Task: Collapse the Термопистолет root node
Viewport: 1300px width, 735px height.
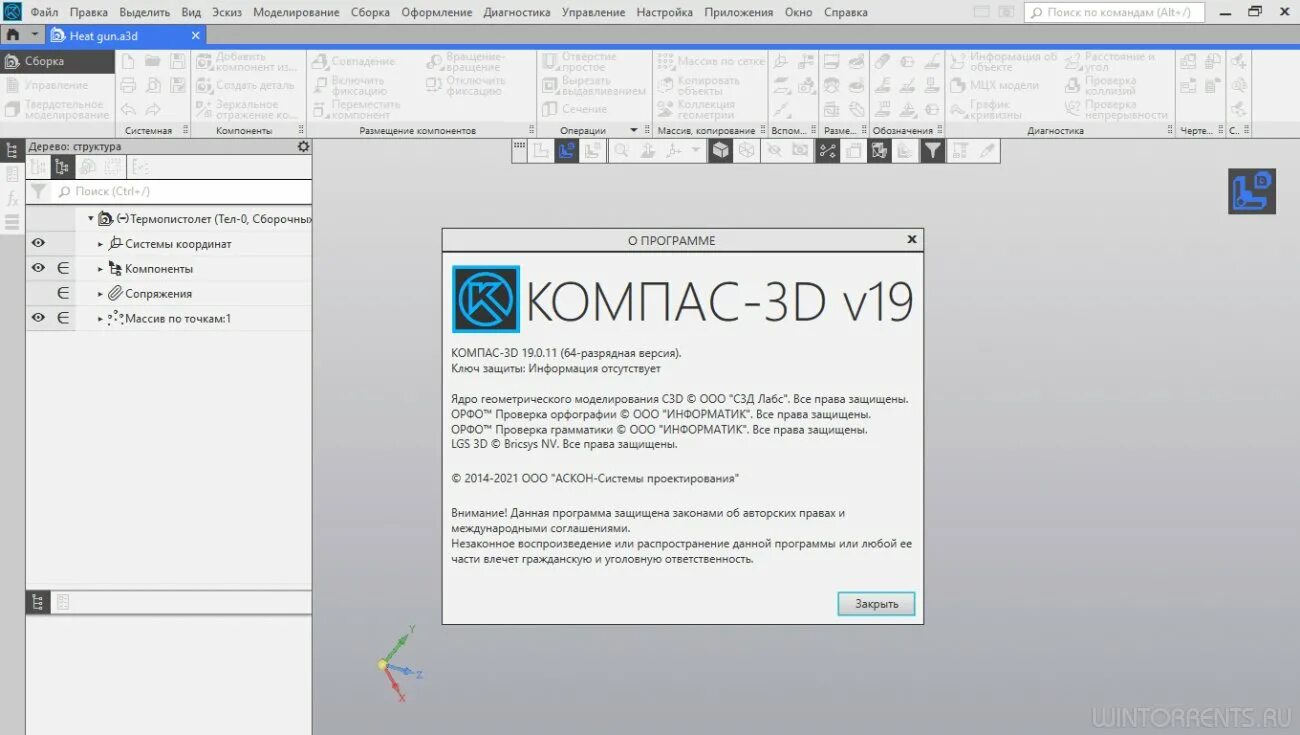Action: click(x=90, y=218)
